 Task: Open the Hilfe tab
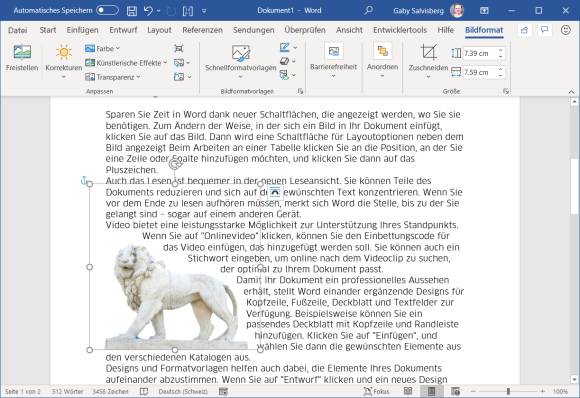[x=445, y=30]
